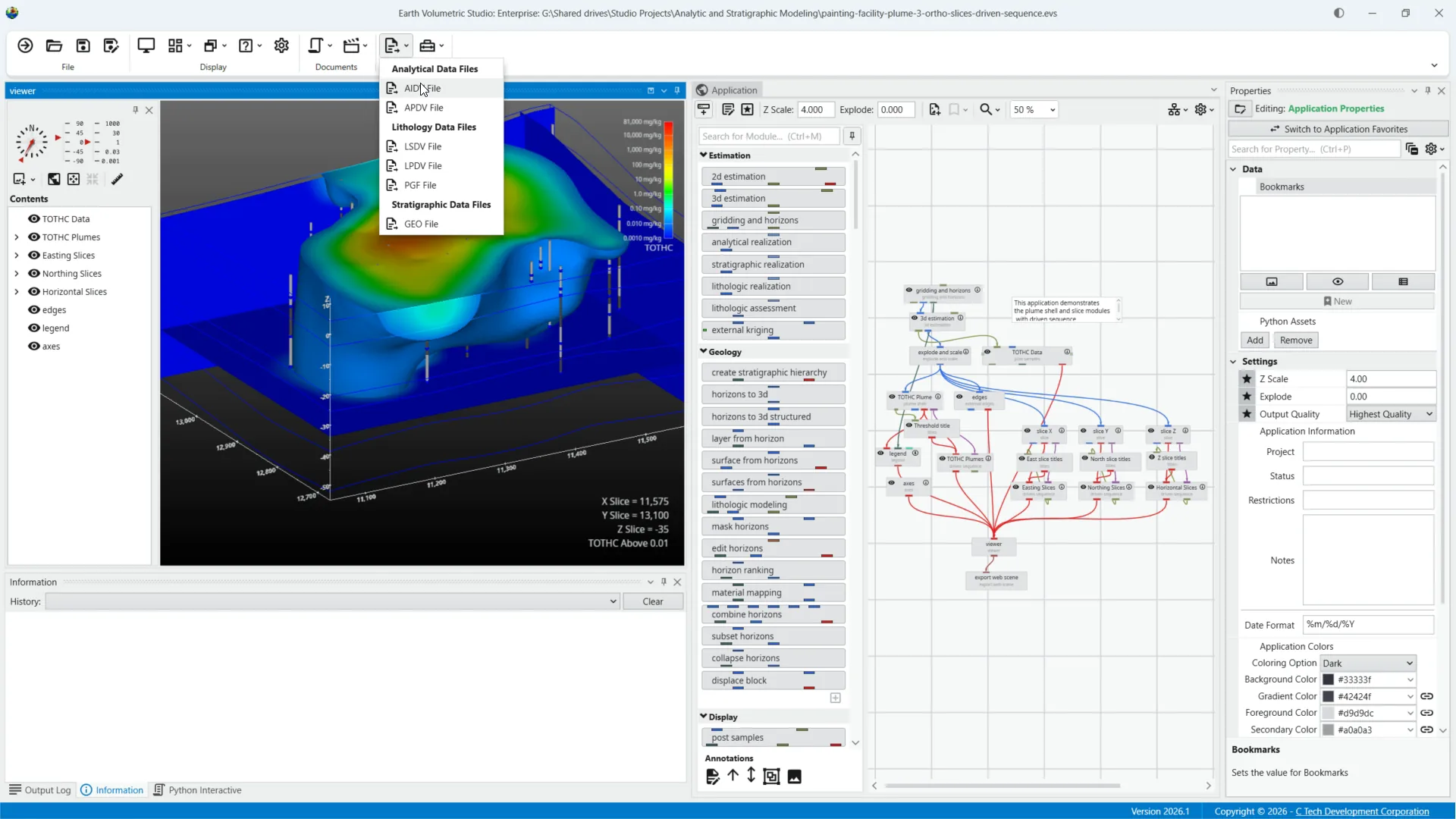The image size is (1456, 819).
Task: Select APDV File from menu
Action: (441, 108)
